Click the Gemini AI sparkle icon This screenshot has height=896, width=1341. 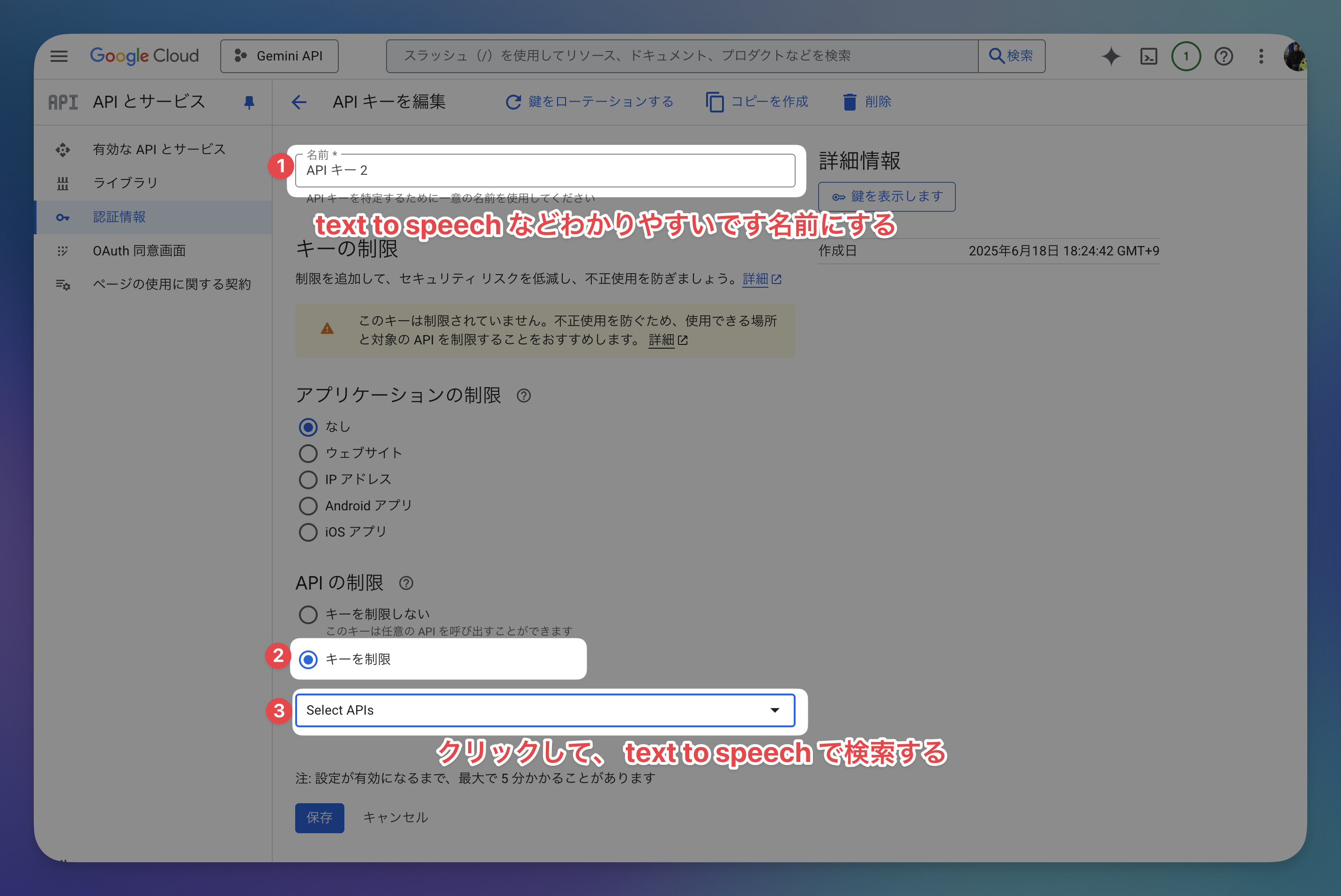click(1111, 56)
